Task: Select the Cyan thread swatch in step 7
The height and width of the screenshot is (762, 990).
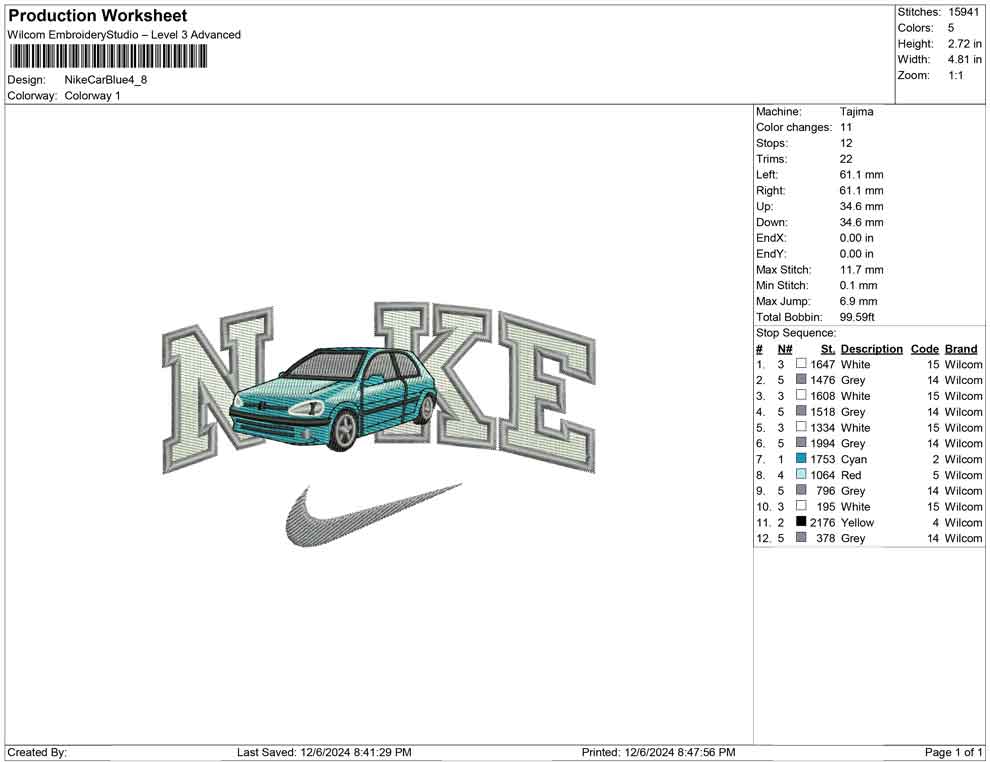Action: [x=800, y=459]
